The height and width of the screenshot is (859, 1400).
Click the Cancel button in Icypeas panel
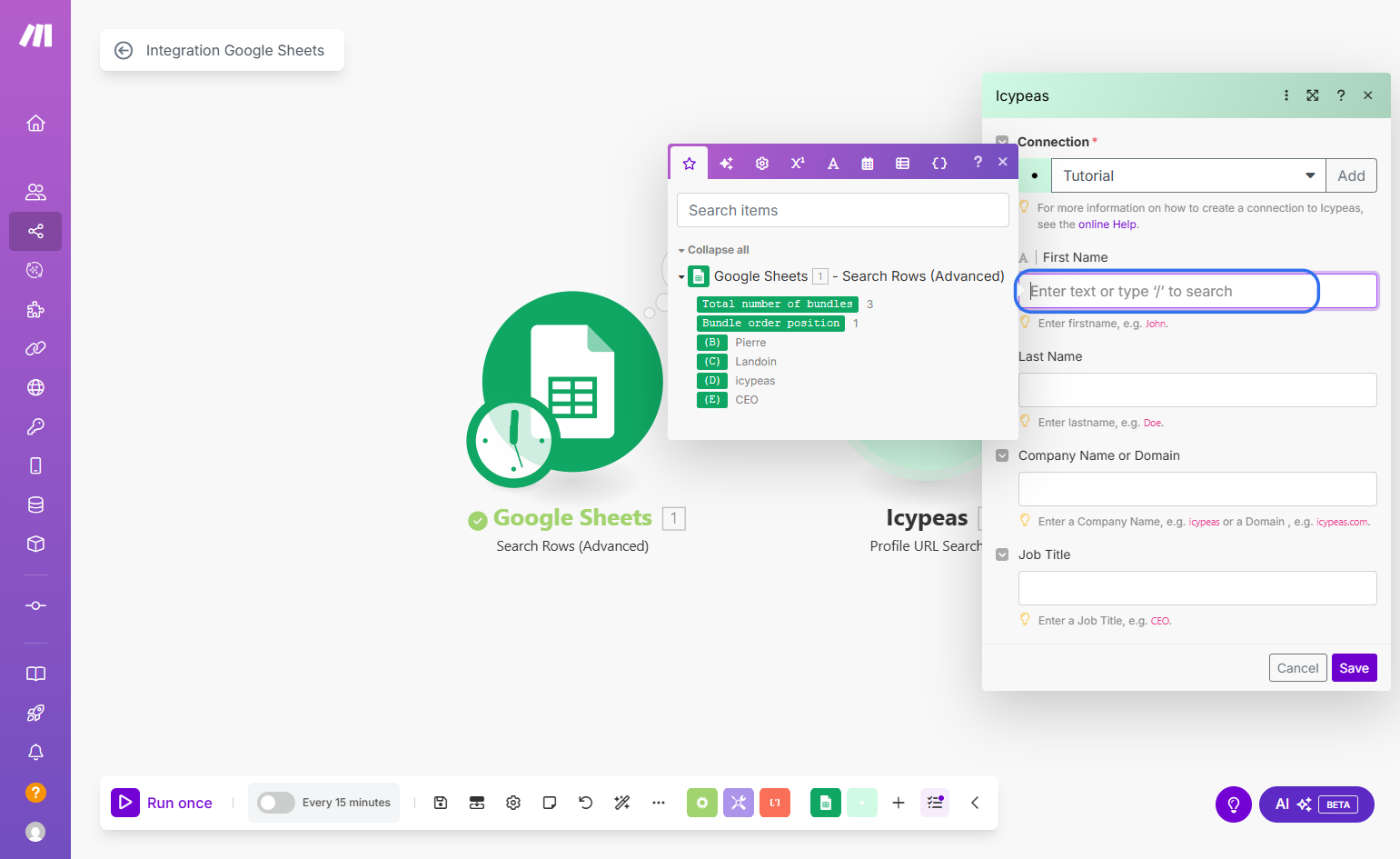click(1297, 668)
